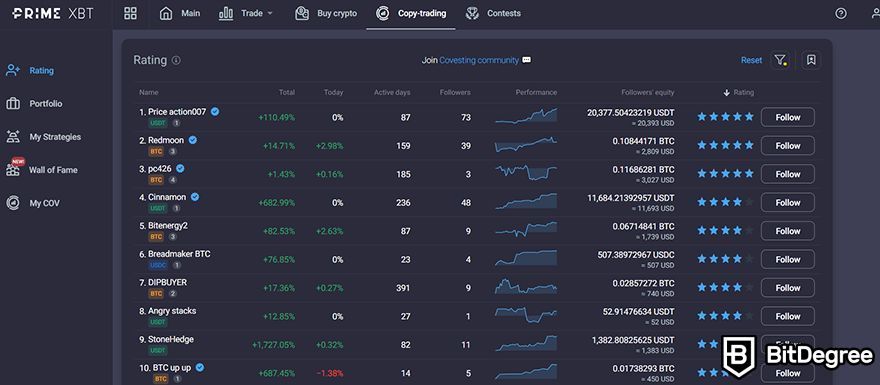Click the five-star rating for Redmoon
Image resolution: width=880 pixels, height=385 pixels.
[x=726, y=145]
